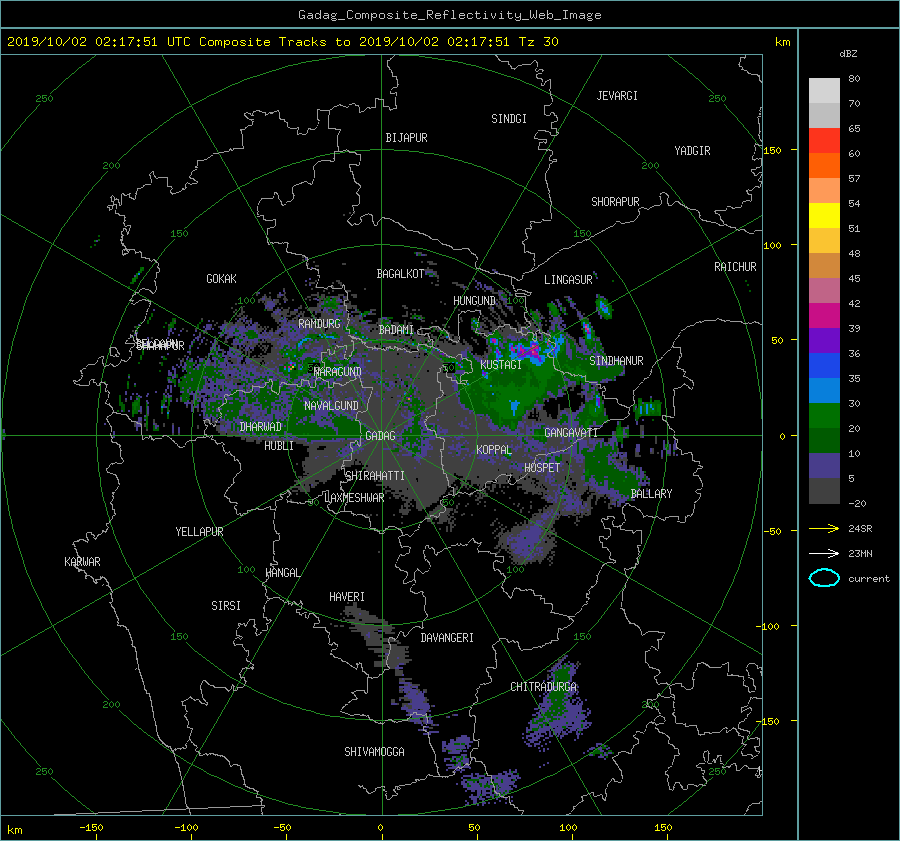This screenshot has width=900, height=841.
Task: Click the NARAGUND city label
Action: 338,372
